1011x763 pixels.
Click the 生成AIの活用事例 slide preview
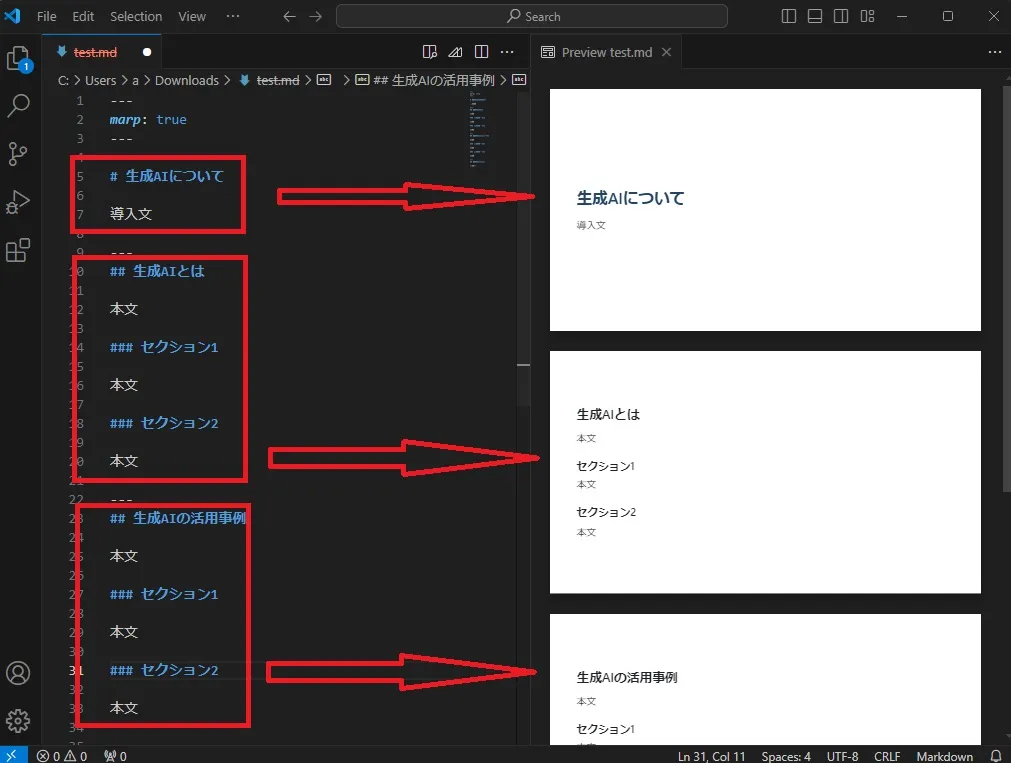coord(765,679)
